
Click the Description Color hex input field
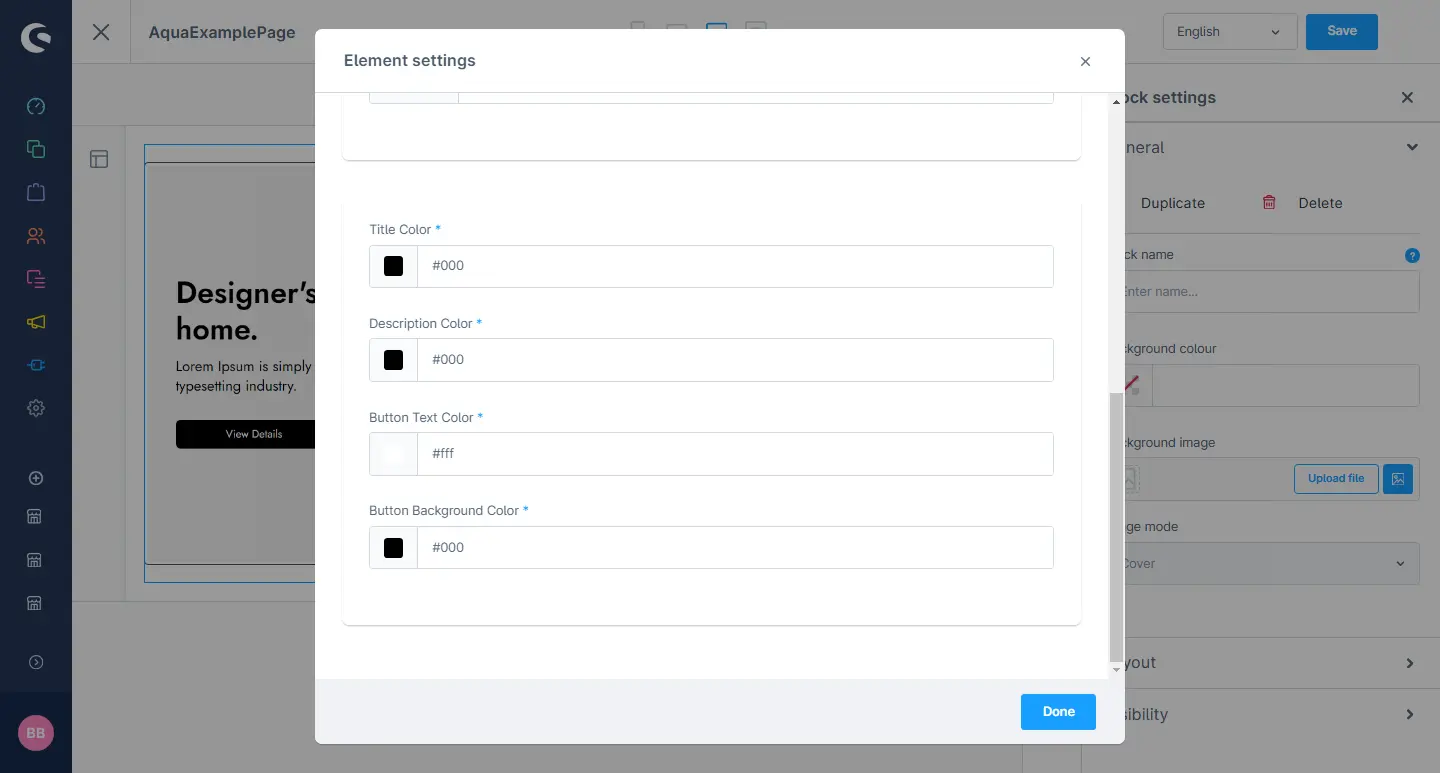735,360
